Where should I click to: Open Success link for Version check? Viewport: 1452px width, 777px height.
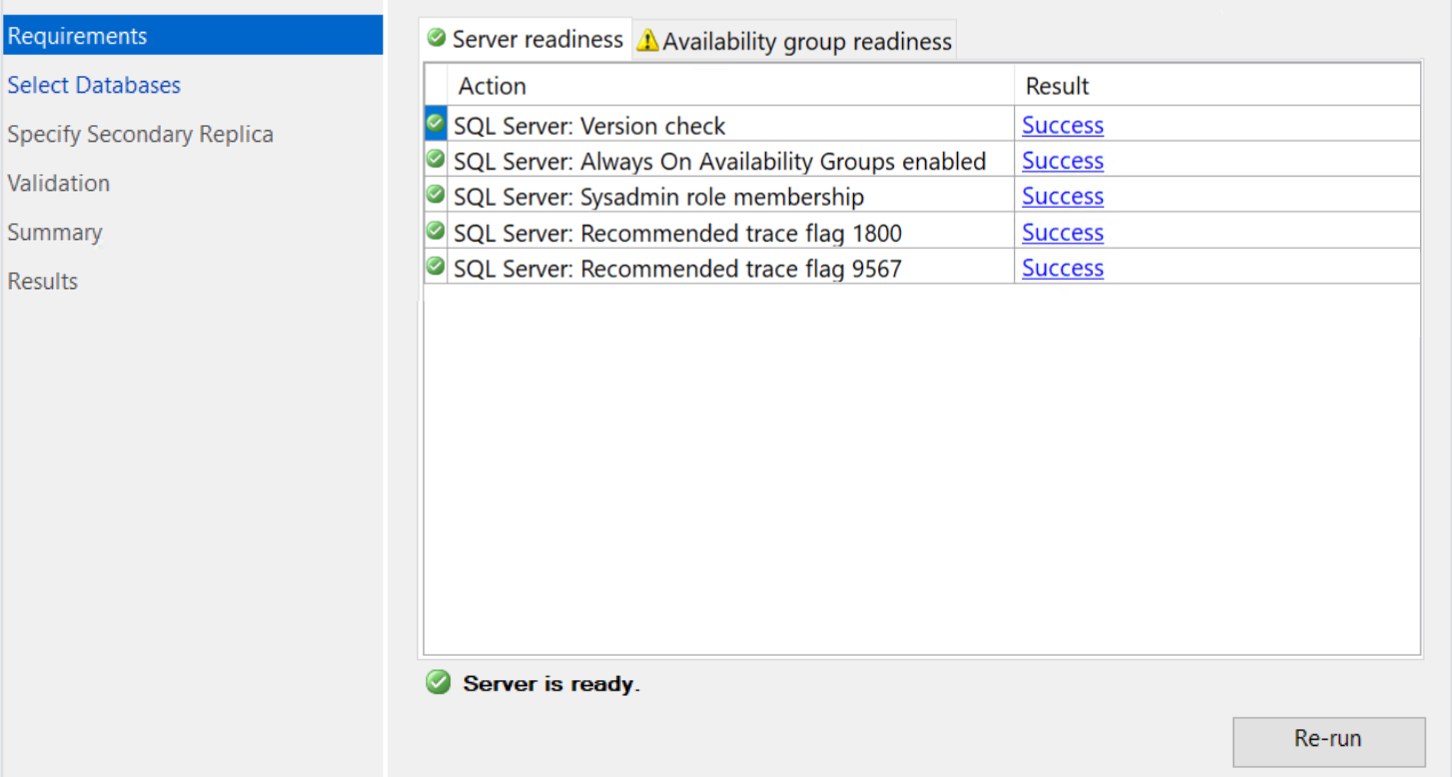1062,125
